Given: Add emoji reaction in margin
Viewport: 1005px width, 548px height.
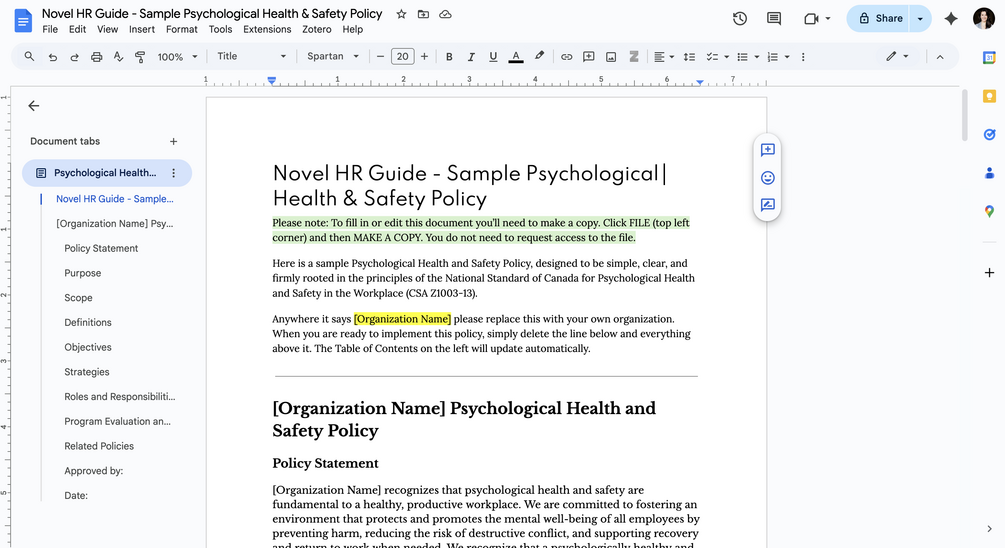Looking at the screenshot, I should pyautogui.click(x=767, y=178).
